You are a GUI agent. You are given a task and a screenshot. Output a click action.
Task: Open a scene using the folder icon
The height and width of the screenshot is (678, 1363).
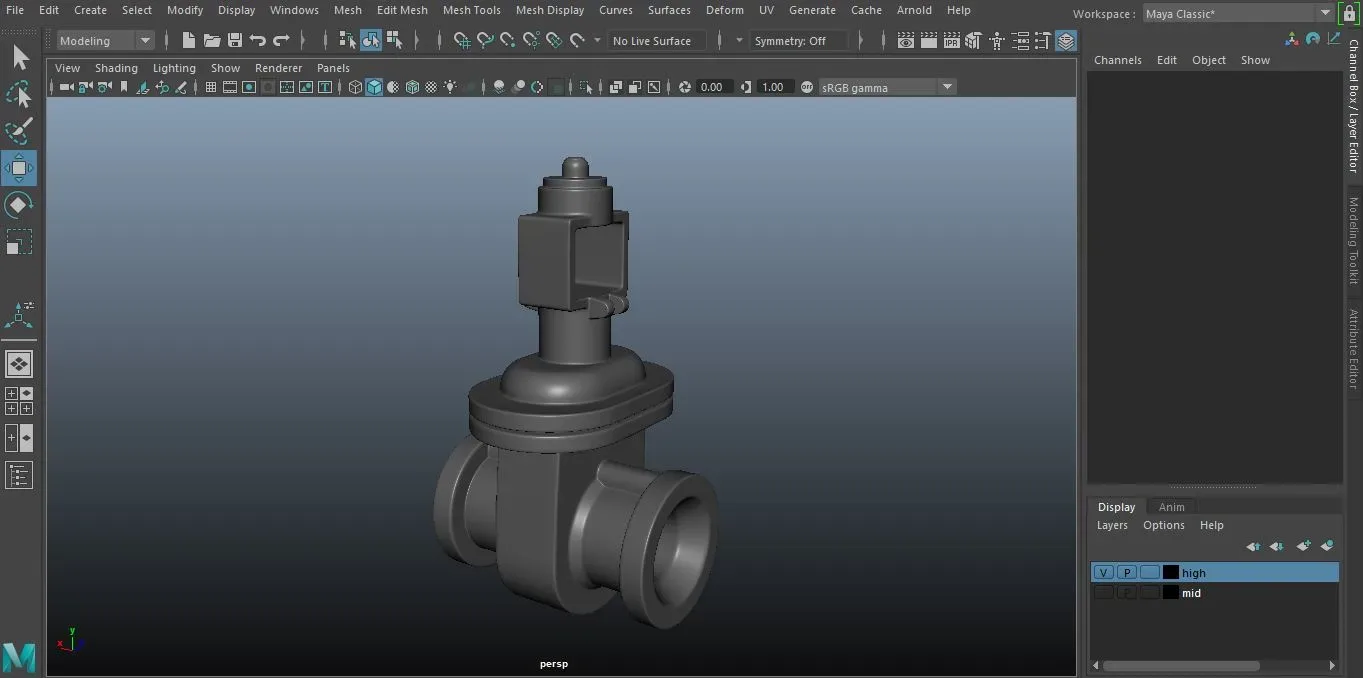point(211,41)
